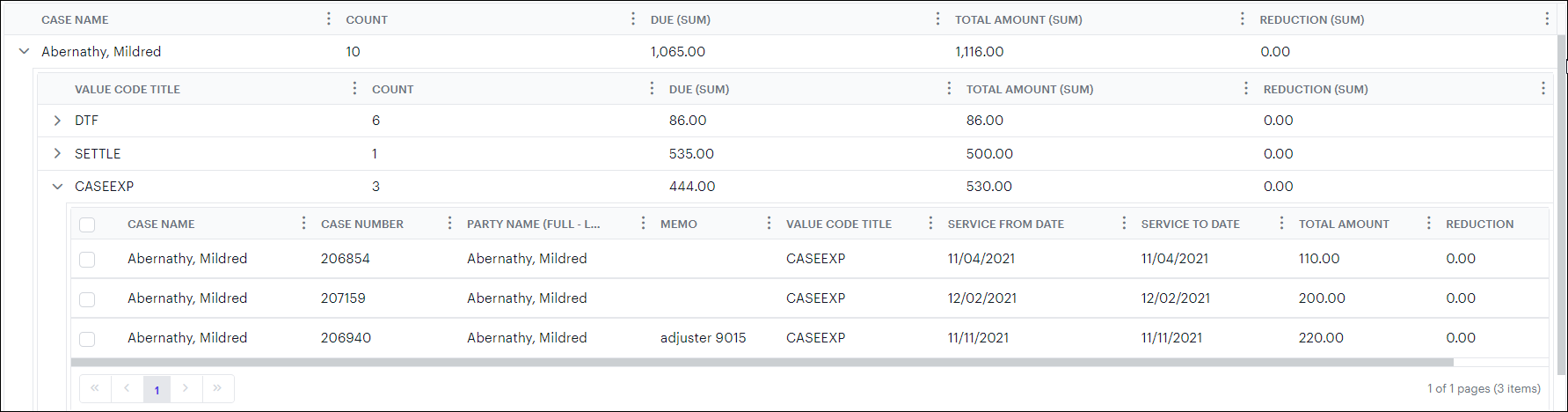Collapse the Abernathy, Mildred group
1568x412 pixels.
pyautogui.click(x=24, y=51)
